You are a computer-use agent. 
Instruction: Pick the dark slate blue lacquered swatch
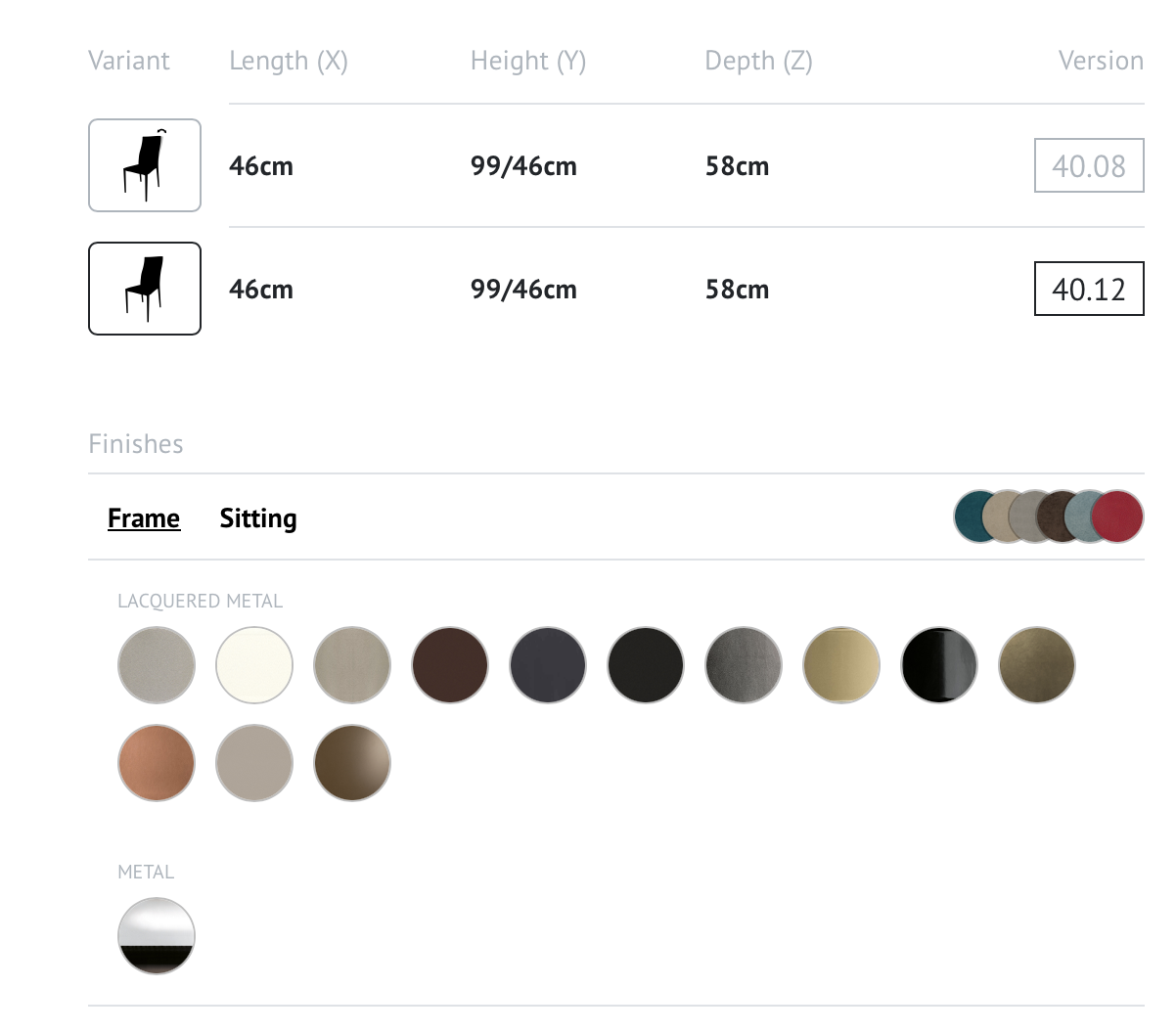coord(548,665)
